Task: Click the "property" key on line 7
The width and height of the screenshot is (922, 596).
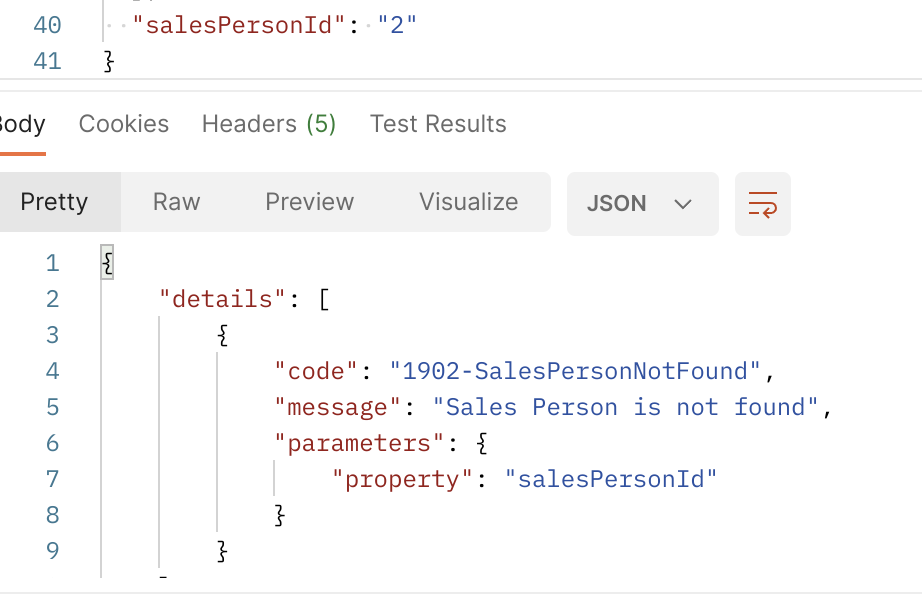Action: [x=402, y=479]
